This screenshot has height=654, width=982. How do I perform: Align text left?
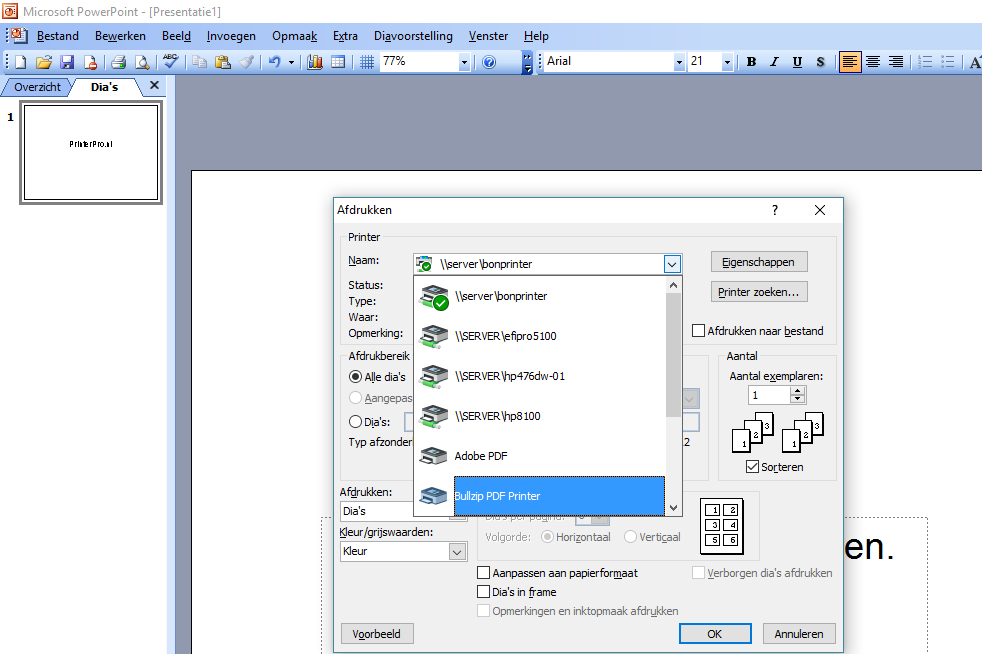click(x=850, y=61)
